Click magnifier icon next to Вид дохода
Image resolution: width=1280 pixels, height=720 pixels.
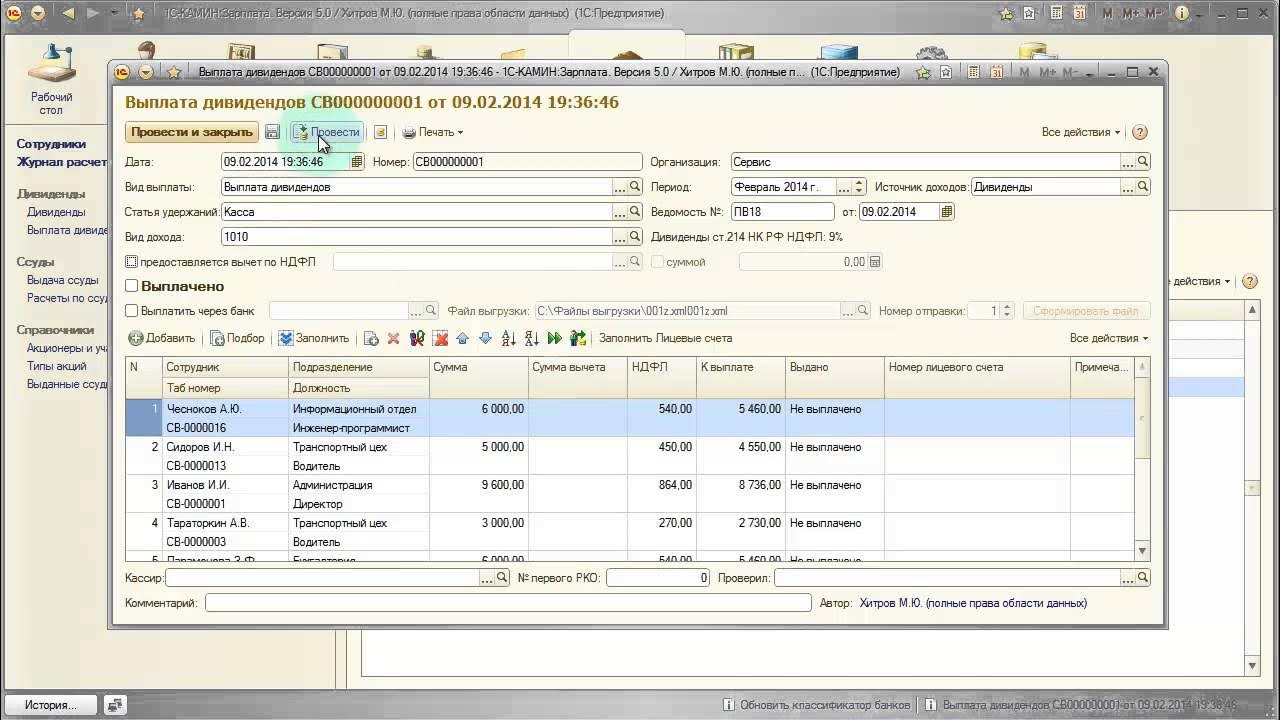coord(634,237)
